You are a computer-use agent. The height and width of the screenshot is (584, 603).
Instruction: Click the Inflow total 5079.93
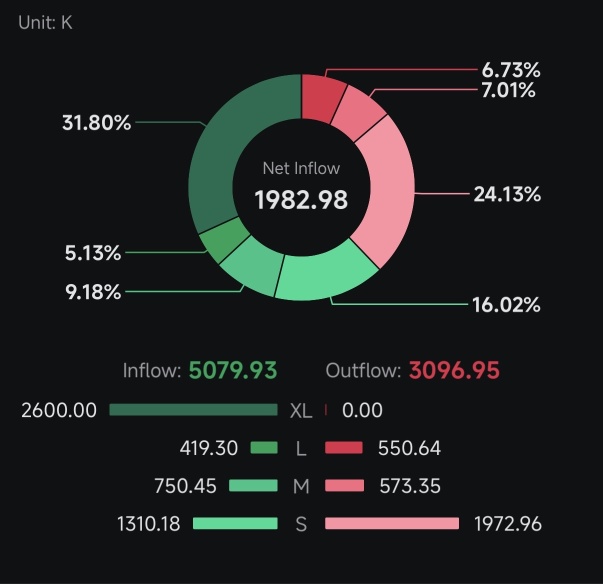(x=233, y=370)
